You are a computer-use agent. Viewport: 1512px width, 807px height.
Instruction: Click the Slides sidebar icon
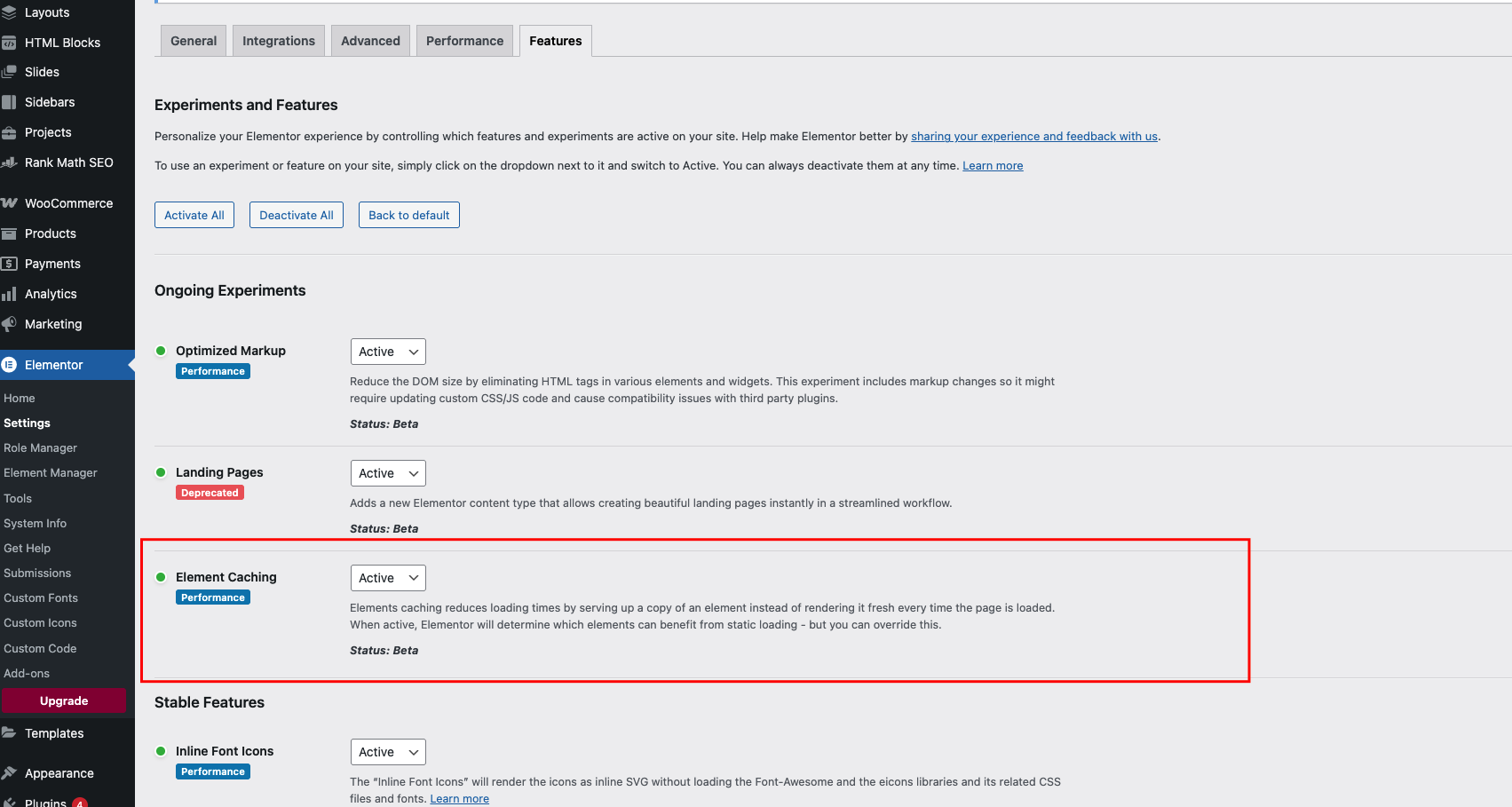click(9, 72)
